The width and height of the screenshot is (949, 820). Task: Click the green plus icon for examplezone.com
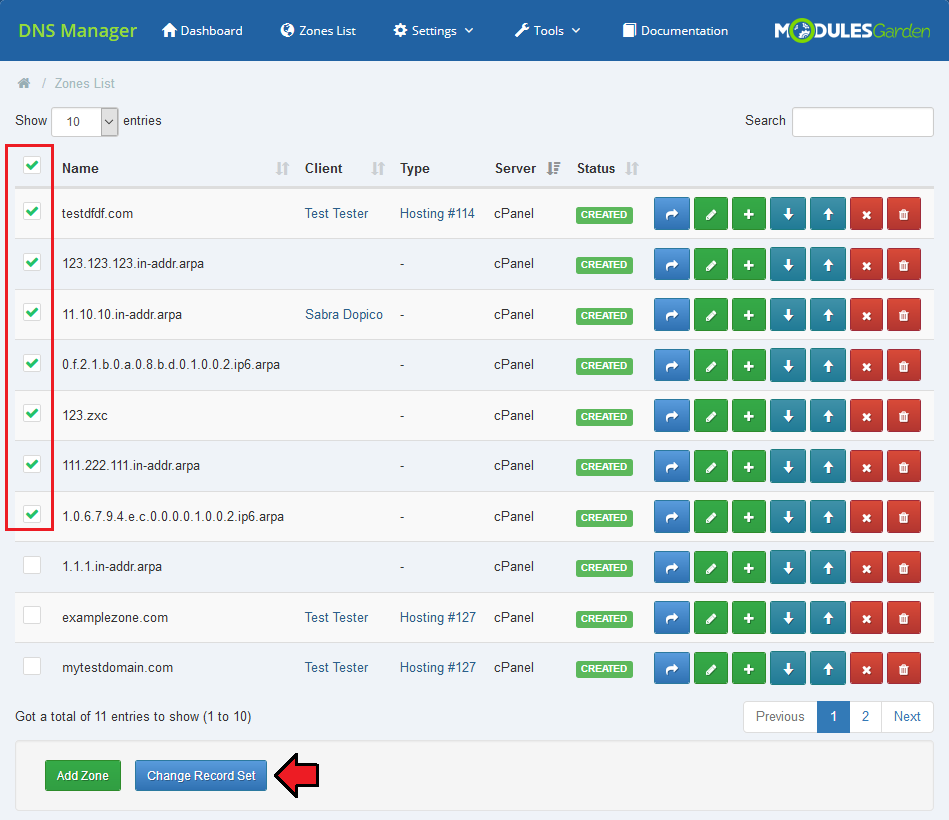749,618
